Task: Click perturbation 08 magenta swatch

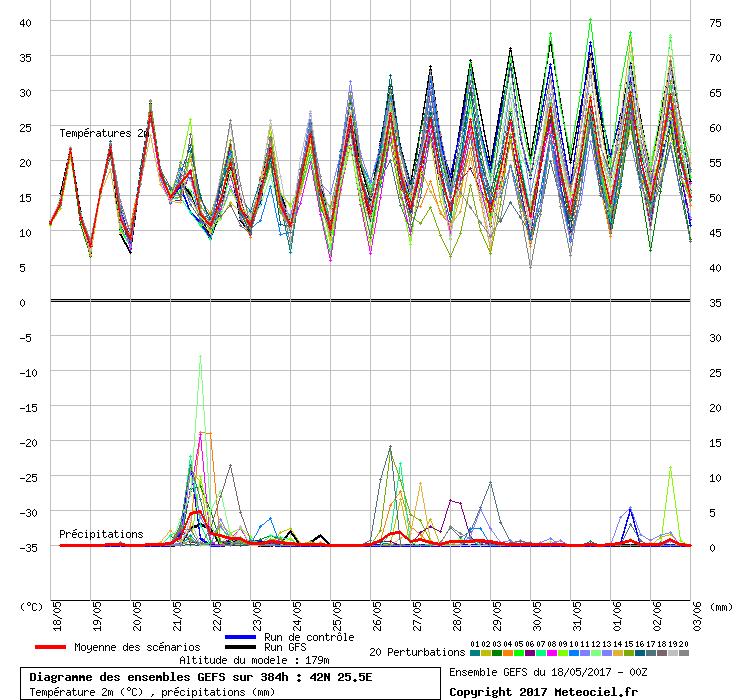Action: [552, 653]
